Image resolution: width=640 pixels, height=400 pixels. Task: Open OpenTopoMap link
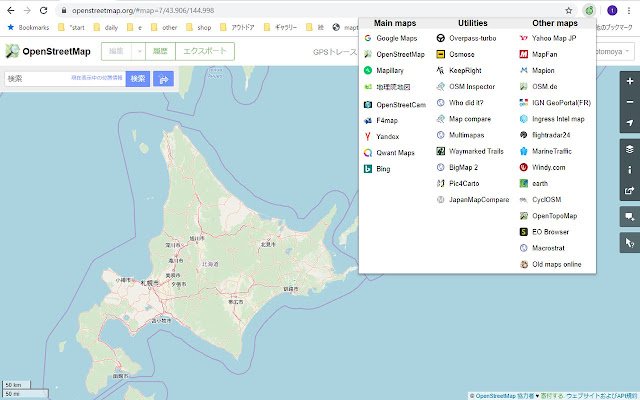548,216
